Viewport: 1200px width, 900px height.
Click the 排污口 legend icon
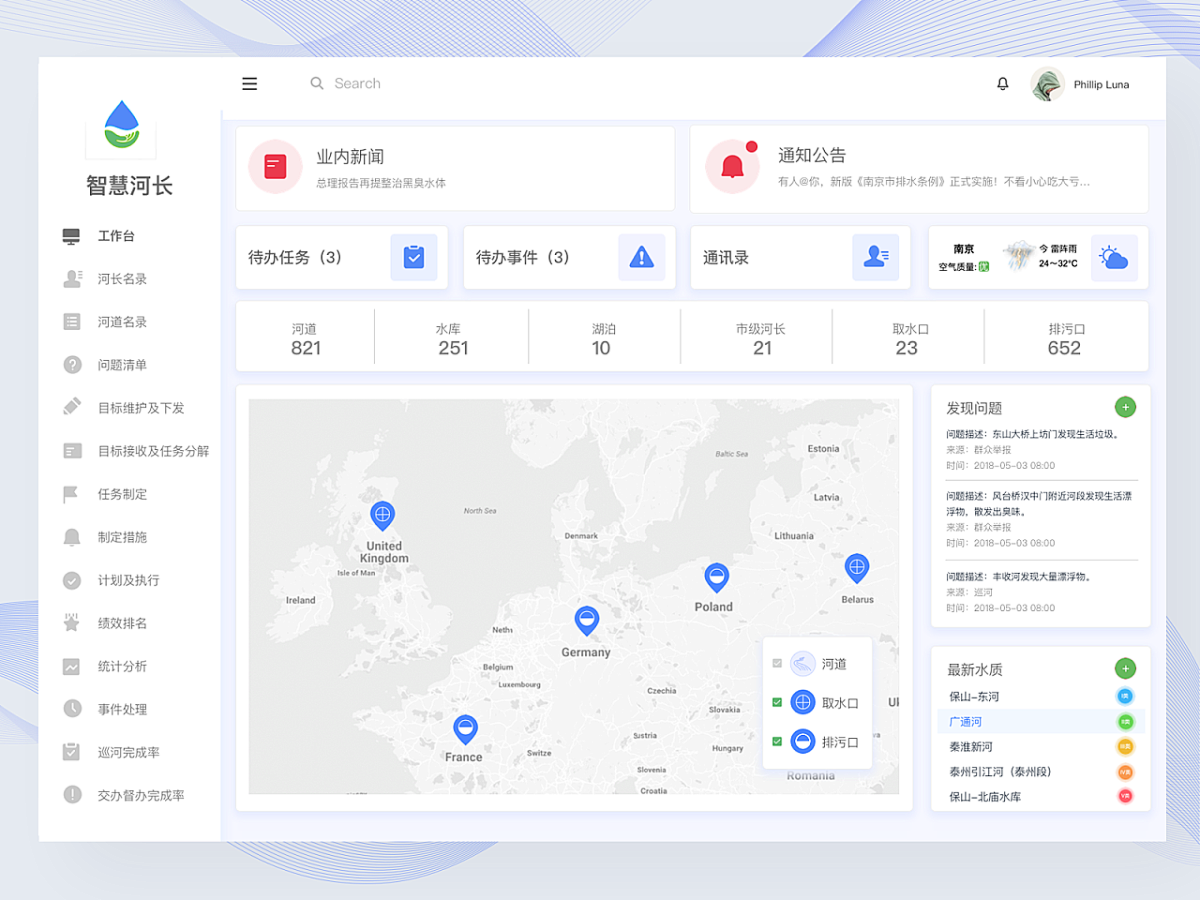(x=803, y=741)
